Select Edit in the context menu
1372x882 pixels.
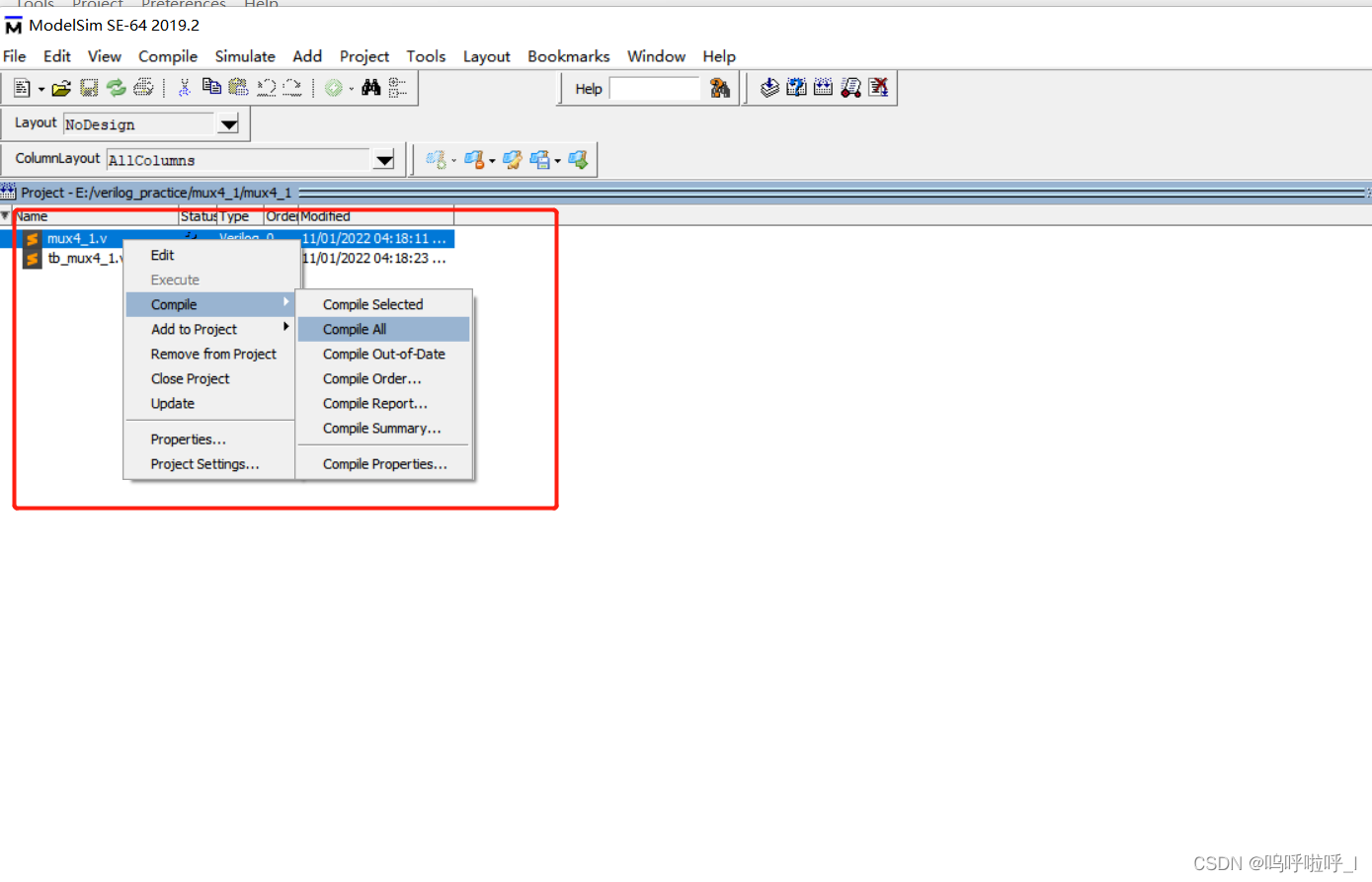[209, 255]
